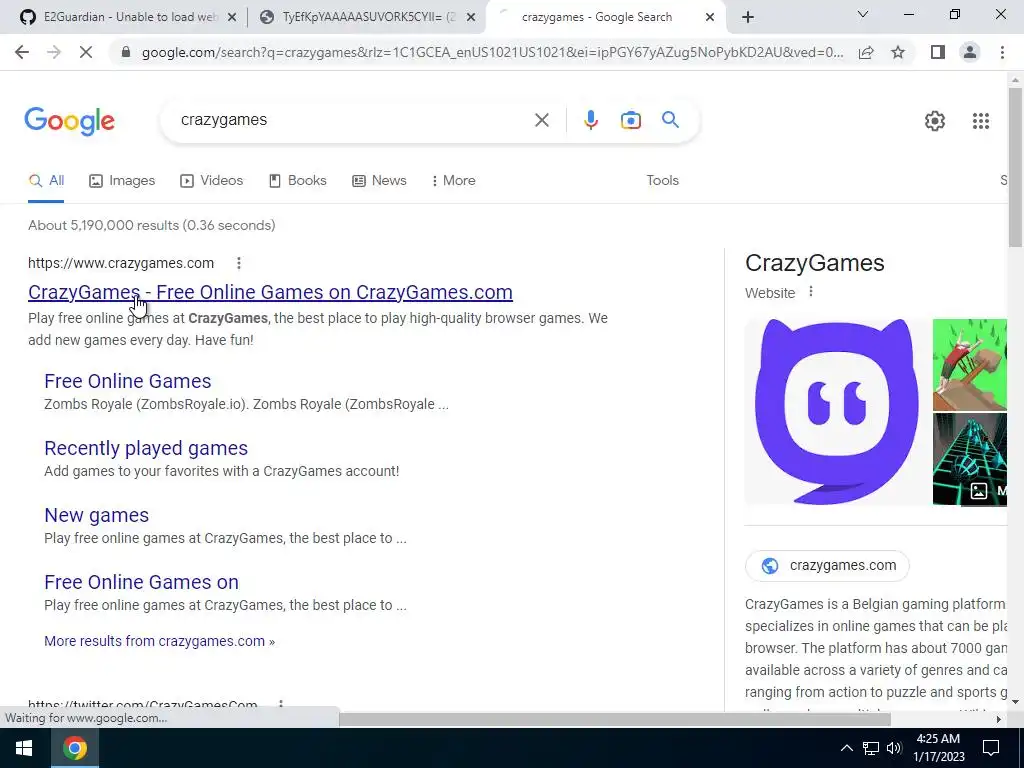Viewport: 1024px width, 768px height.
Task: Click the Google logo
Action: [x=69, y=121]
